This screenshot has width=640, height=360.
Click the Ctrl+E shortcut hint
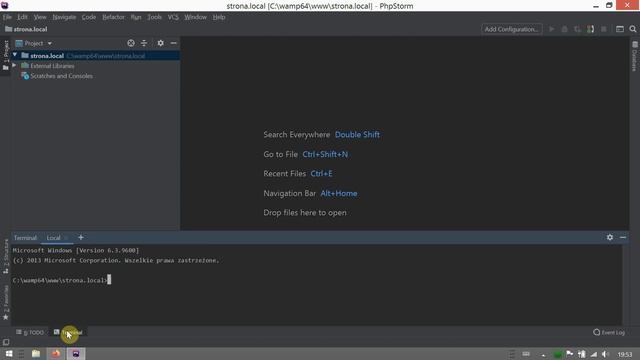(322, 173)
